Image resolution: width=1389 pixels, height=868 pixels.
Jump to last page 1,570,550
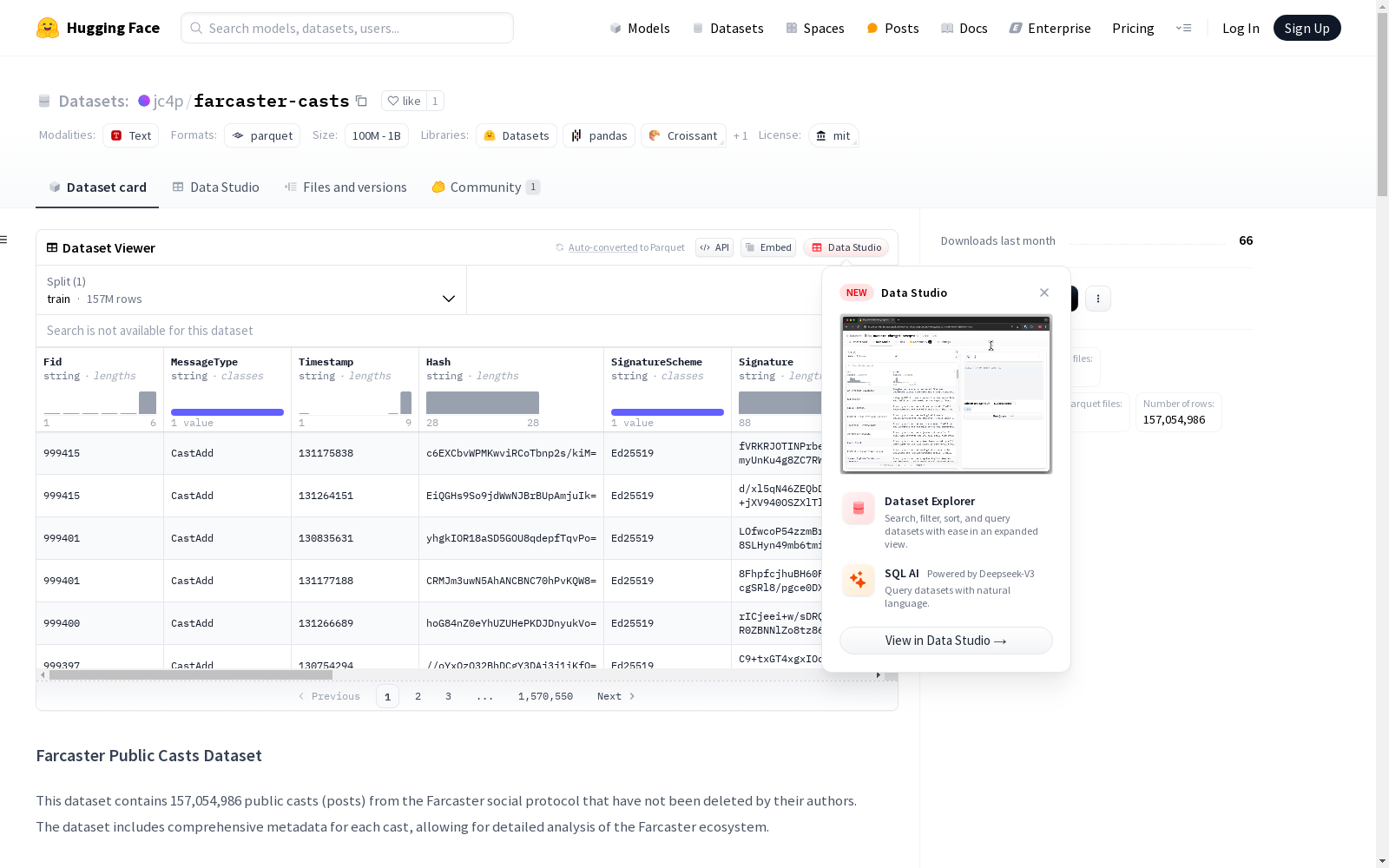(545, 696)
